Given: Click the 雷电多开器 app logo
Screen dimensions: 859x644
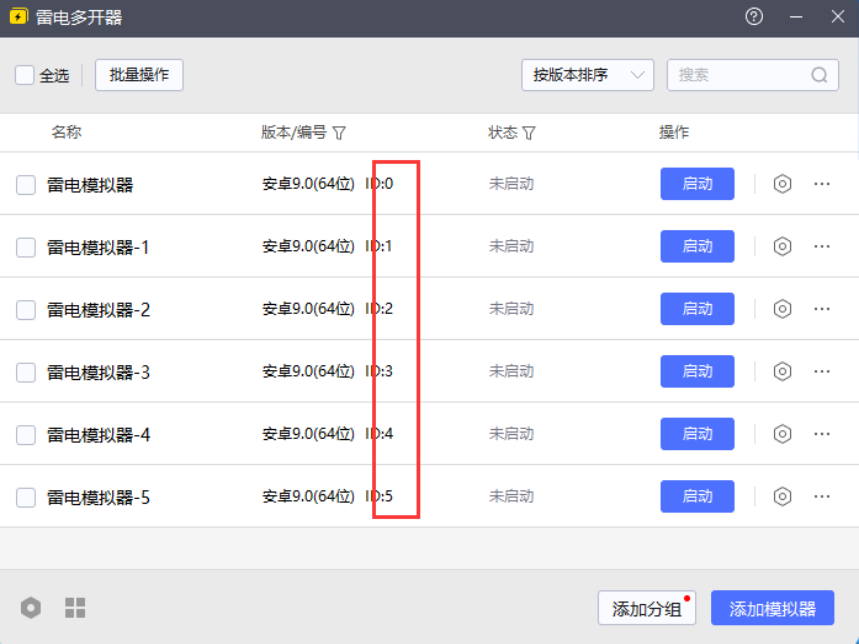Looking at the screenshot, I should click(x=18, y=16).
